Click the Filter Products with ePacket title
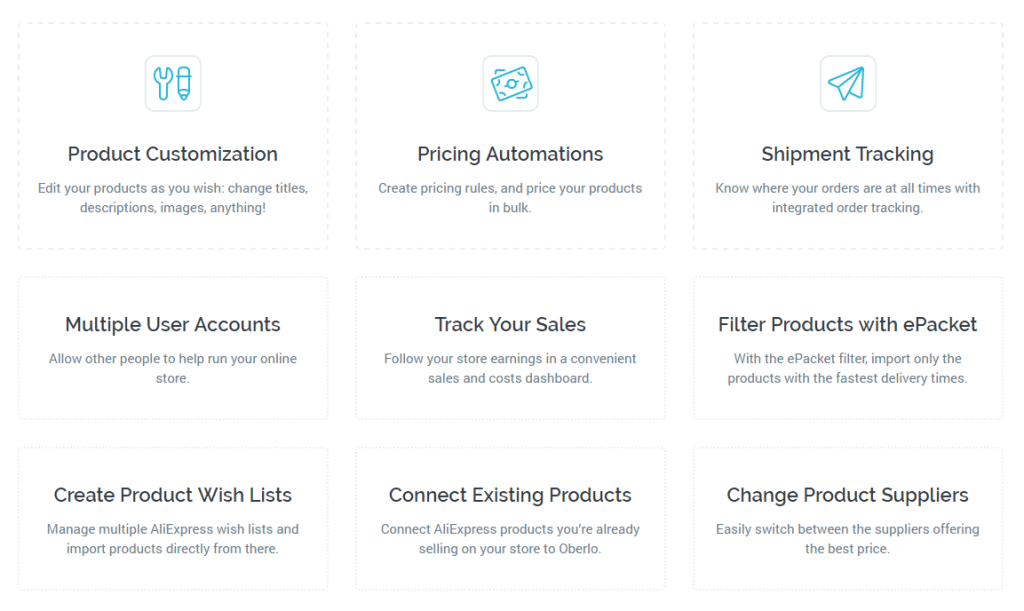 point(848,324)
